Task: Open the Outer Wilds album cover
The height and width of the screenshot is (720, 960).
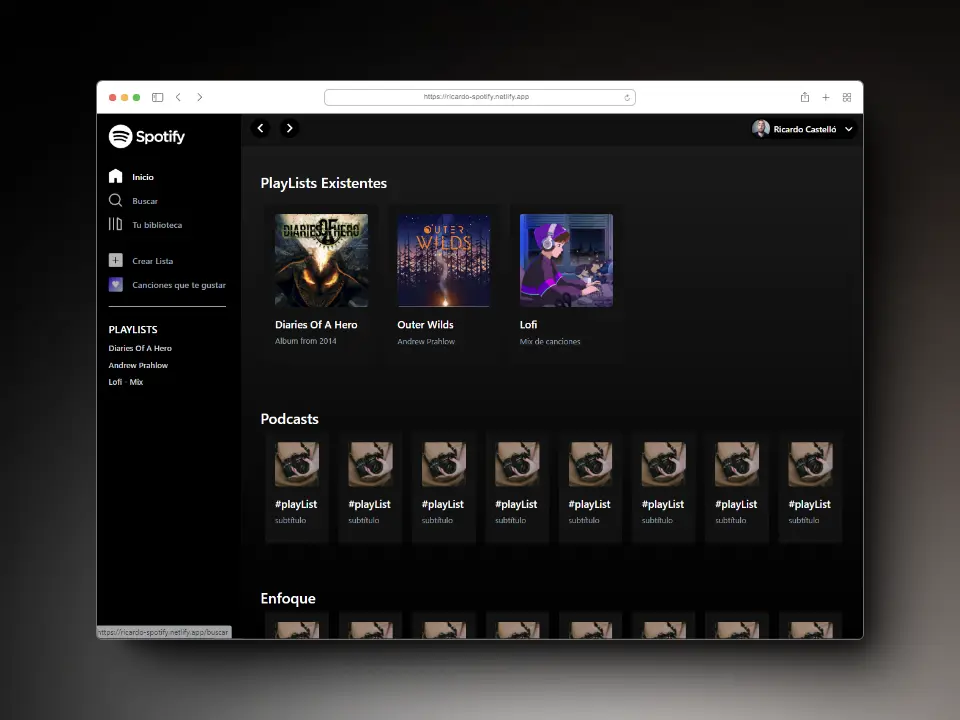Action: 443,259
